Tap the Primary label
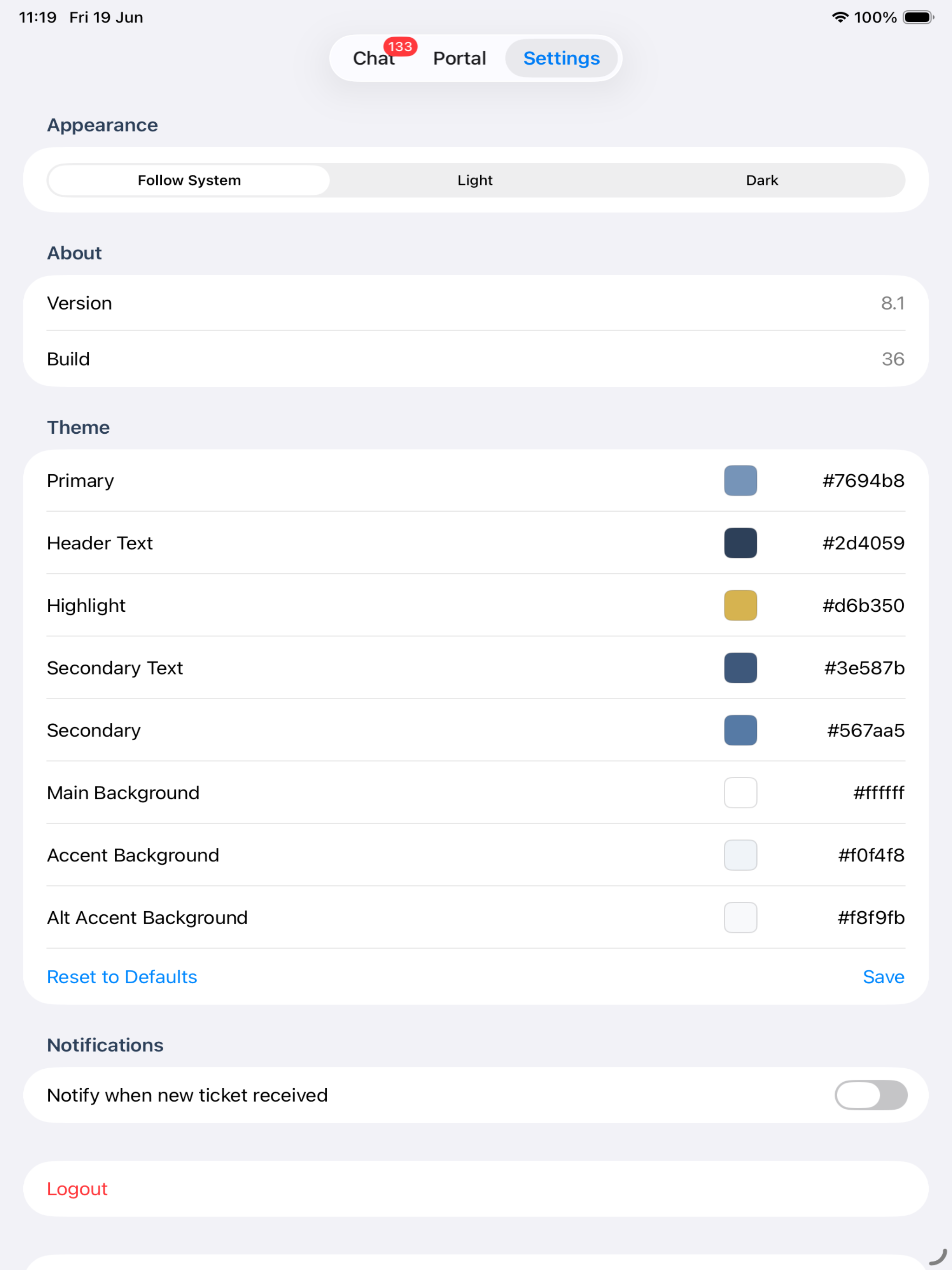 point(80,481)
